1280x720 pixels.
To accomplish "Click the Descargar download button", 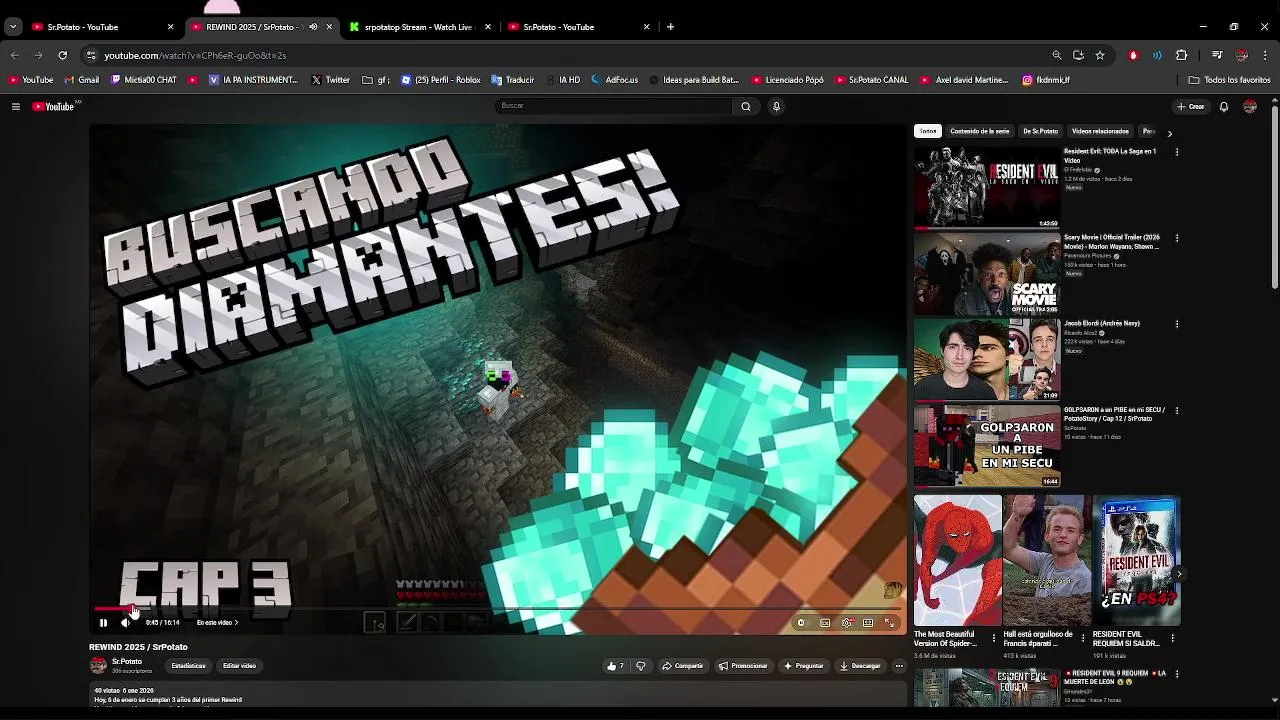I will tap(860, 666).
